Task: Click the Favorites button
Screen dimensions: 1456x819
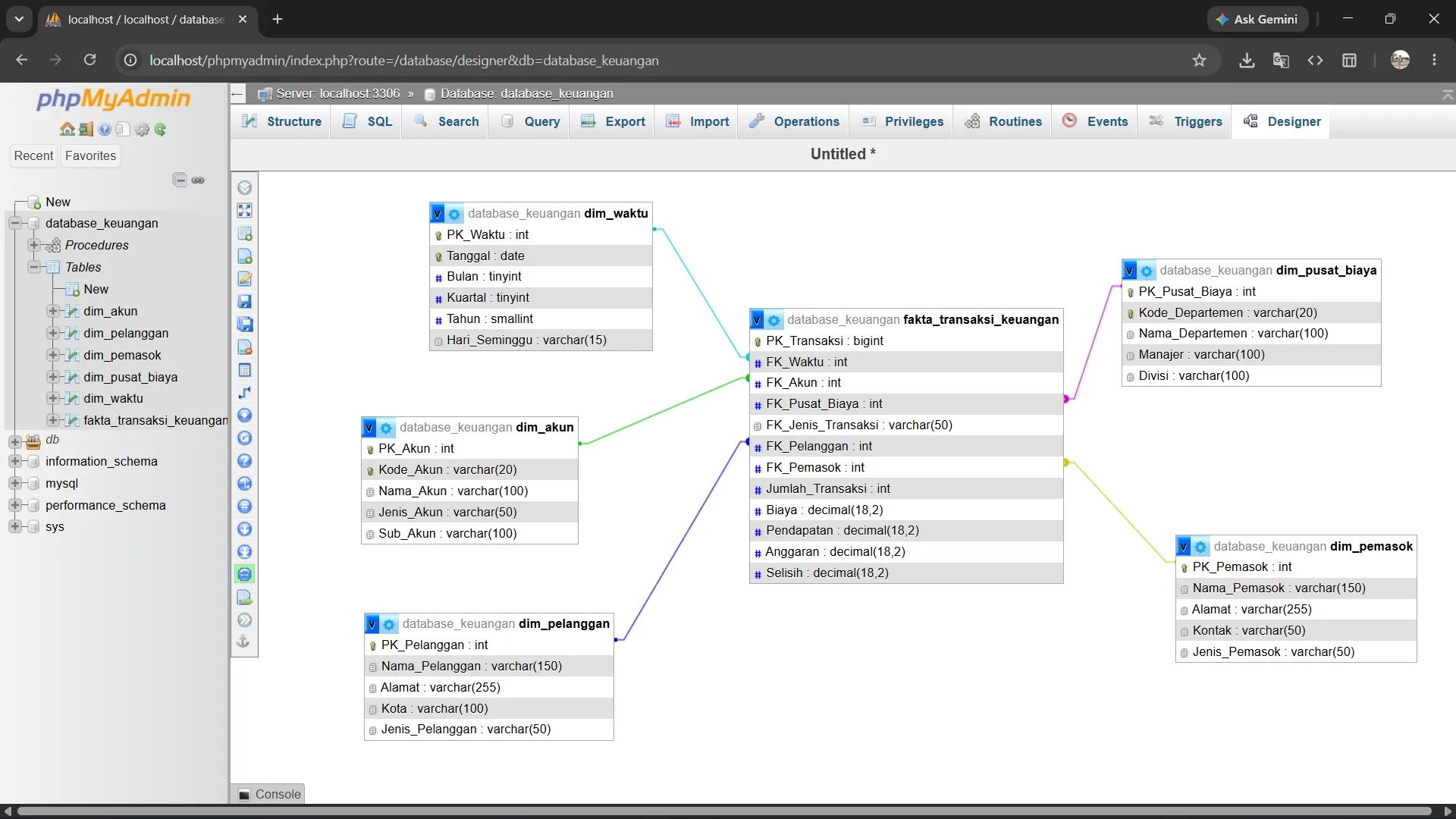Action: click(x=91, y=155)
